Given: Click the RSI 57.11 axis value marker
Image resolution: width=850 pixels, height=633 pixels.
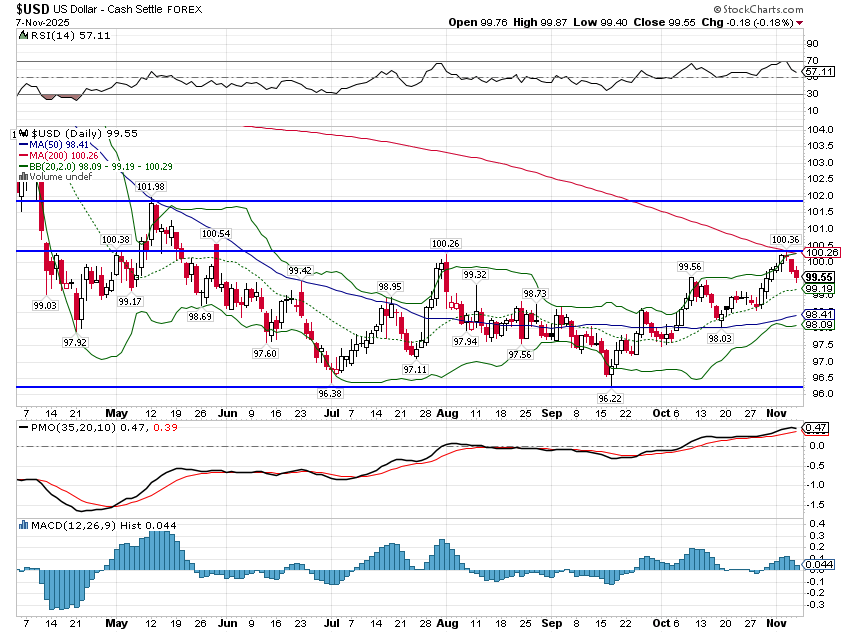Looking at the screenshot, I should (819, 73).
